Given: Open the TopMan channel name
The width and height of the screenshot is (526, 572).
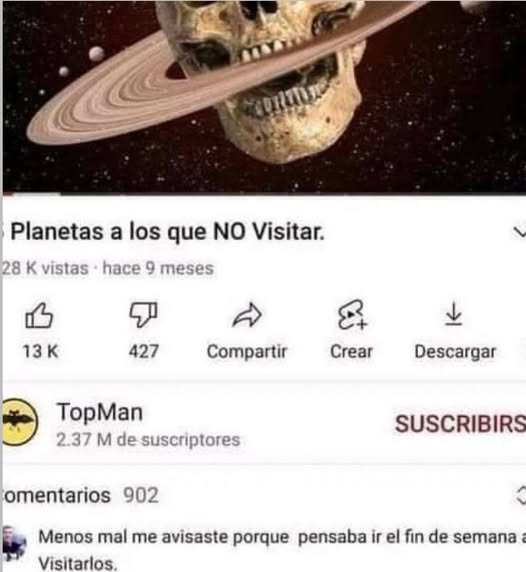Looking at the screenshot, I should tap(100, 412).
